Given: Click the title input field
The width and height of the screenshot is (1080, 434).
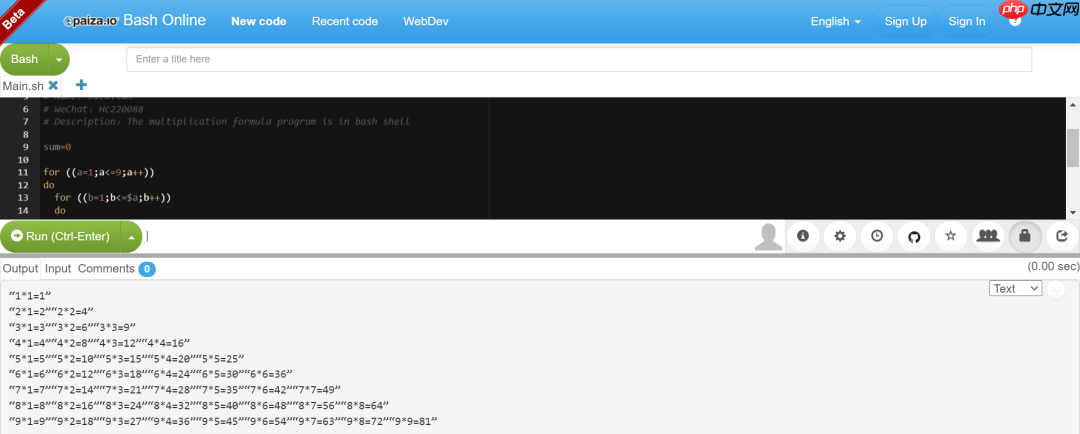Looking at the screenshot, I should (579, 59).
